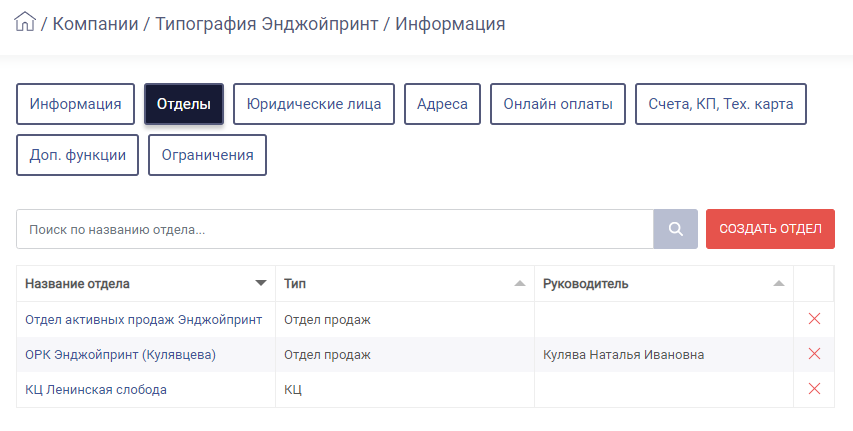Switch to the Ограничения tab

[207, 155]
